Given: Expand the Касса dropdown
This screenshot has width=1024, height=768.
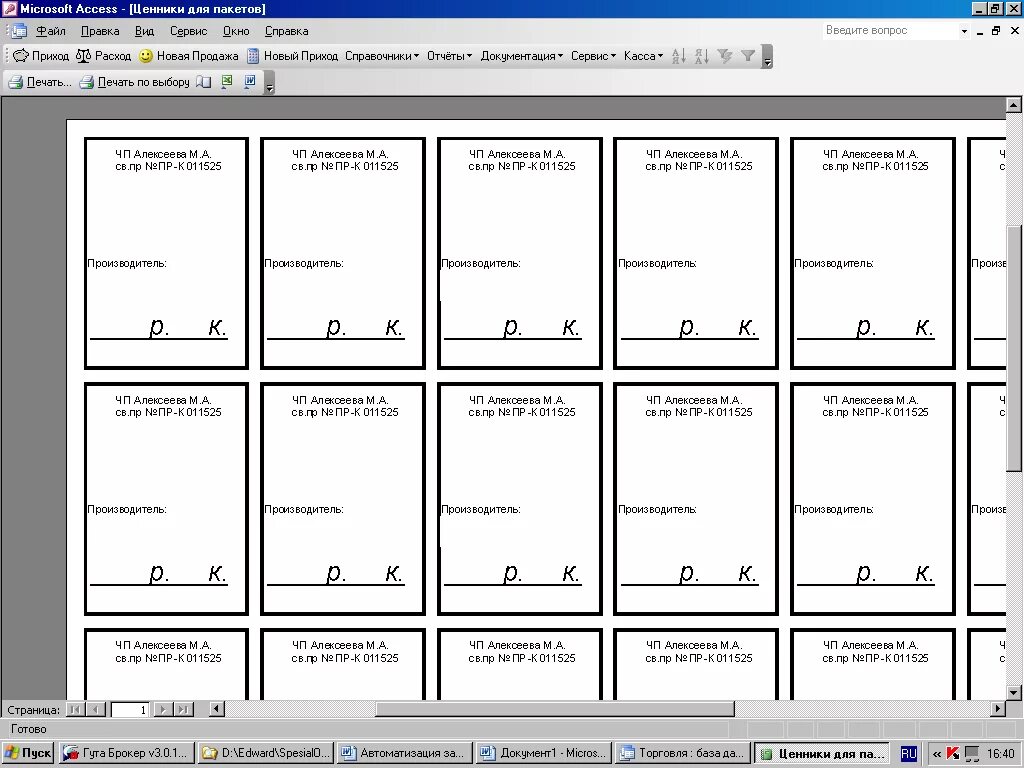Looking at the screenshot, I should tap(643, 56).
